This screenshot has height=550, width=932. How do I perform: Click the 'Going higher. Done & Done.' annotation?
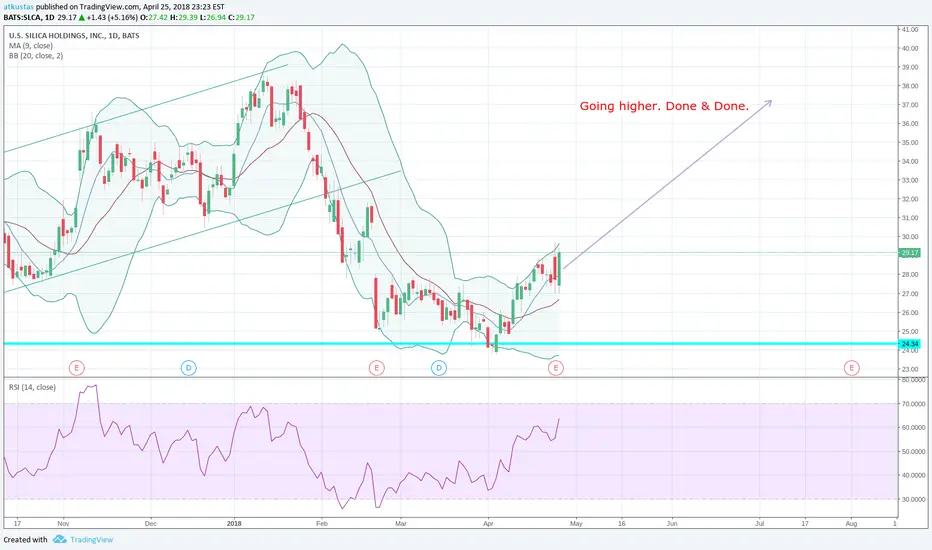pyautogui.click(x=664, y=106)
